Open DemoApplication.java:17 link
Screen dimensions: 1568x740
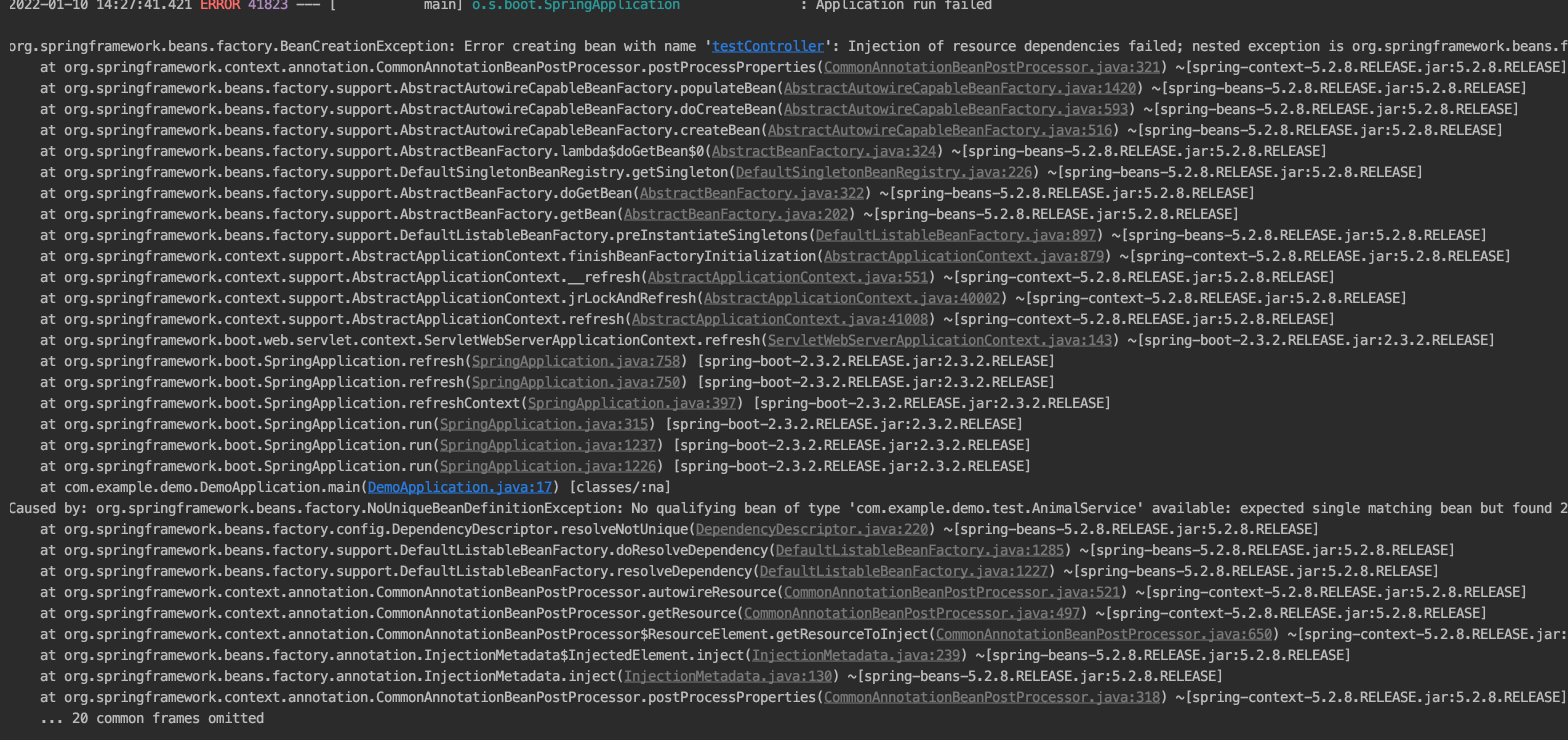coord(459,487)
